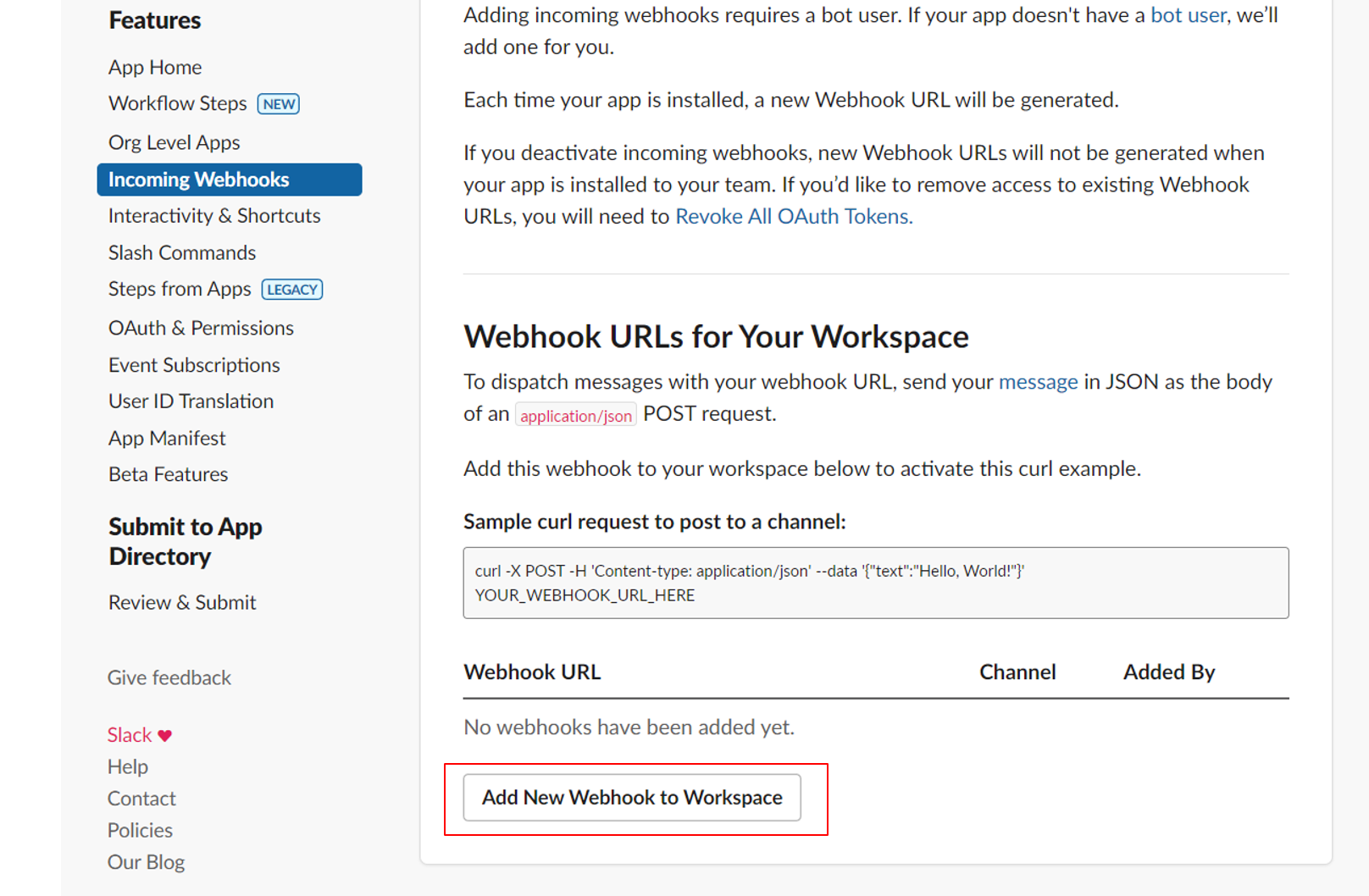Click the Slack heart icon
1369x896 pixels.
tap(165, 735)
